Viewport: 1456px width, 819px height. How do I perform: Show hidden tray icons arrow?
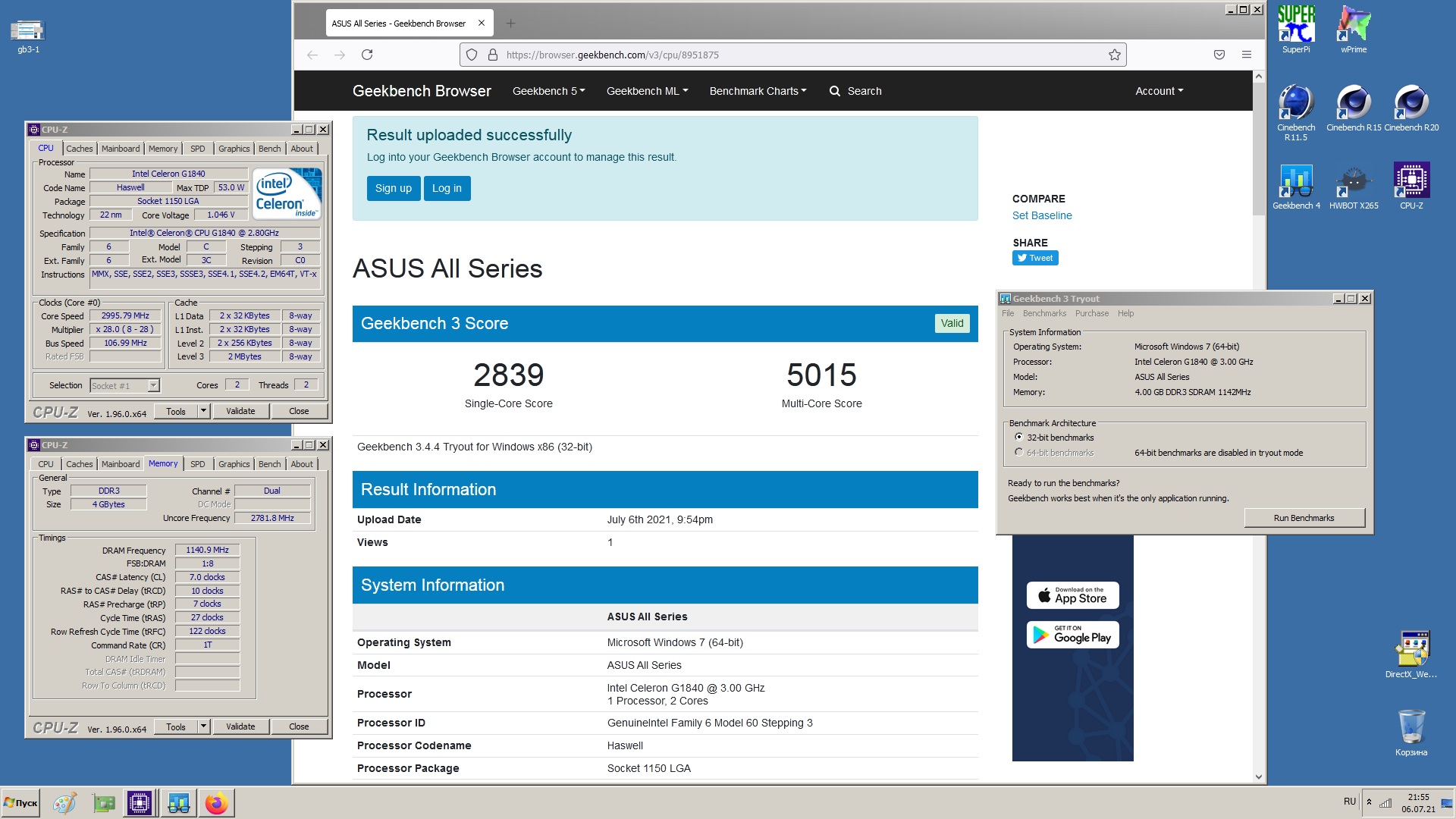(1369, 802)
